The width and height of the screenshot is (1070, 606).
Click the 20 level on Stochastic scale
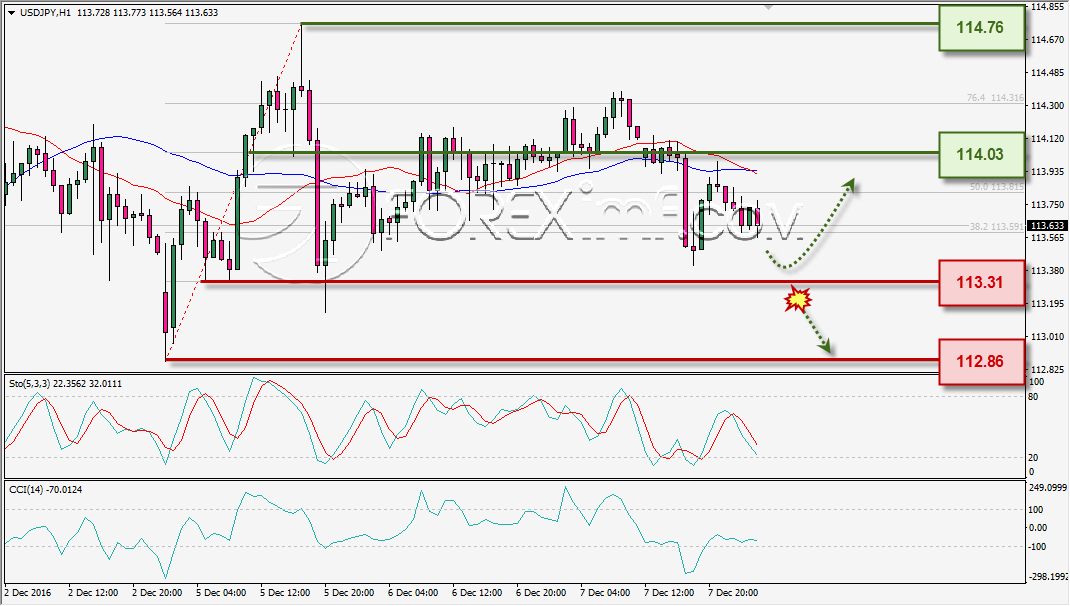coord(1033,457)
